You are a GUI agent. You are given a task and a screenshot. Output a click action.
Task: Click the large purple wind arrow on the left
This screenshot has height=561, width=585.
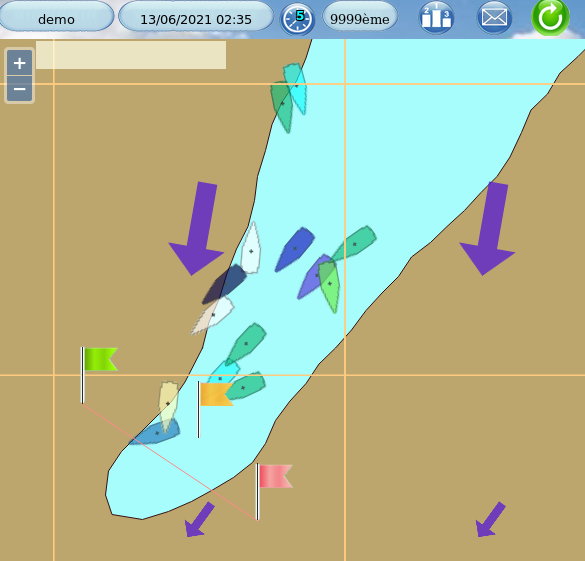pyautogui.click(x=197, y=229)
